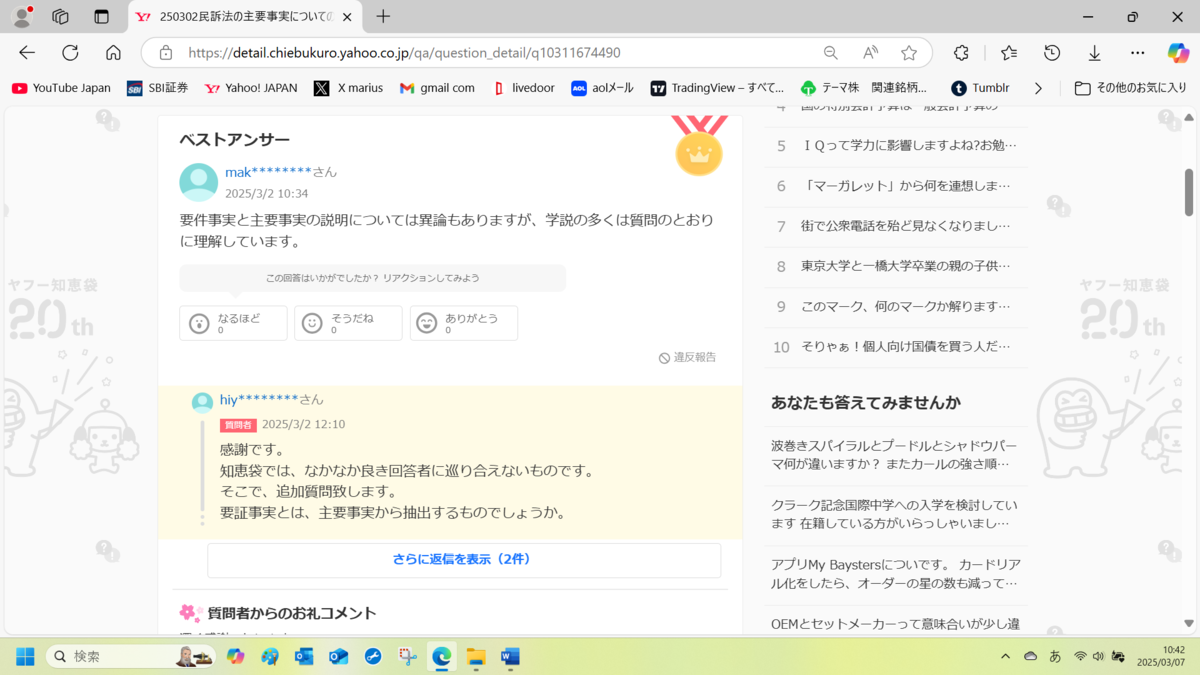
Task: Open X marius bookmark
Action: 348,88
